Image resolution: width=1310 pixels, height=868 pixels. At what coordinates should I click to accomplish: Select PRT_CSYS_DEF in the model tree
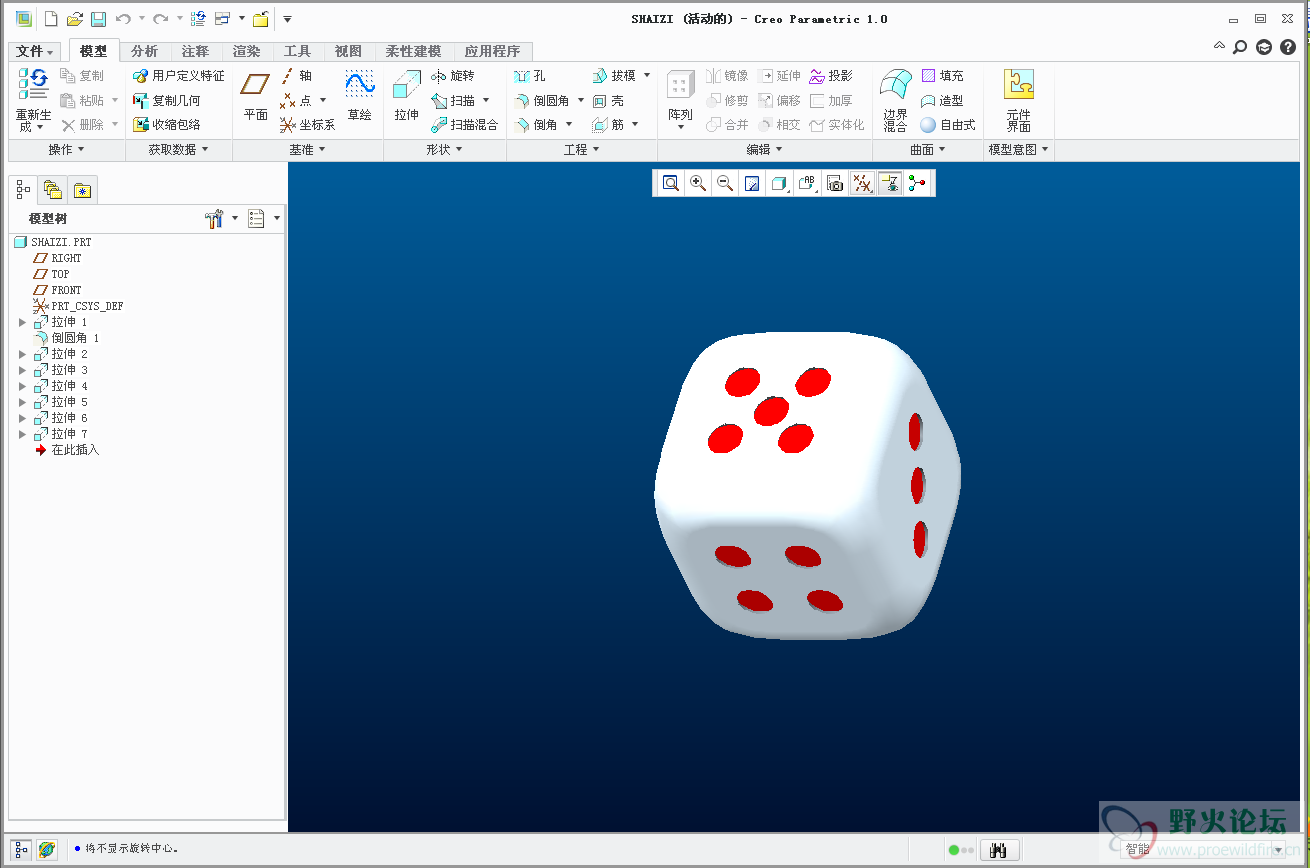79,306
